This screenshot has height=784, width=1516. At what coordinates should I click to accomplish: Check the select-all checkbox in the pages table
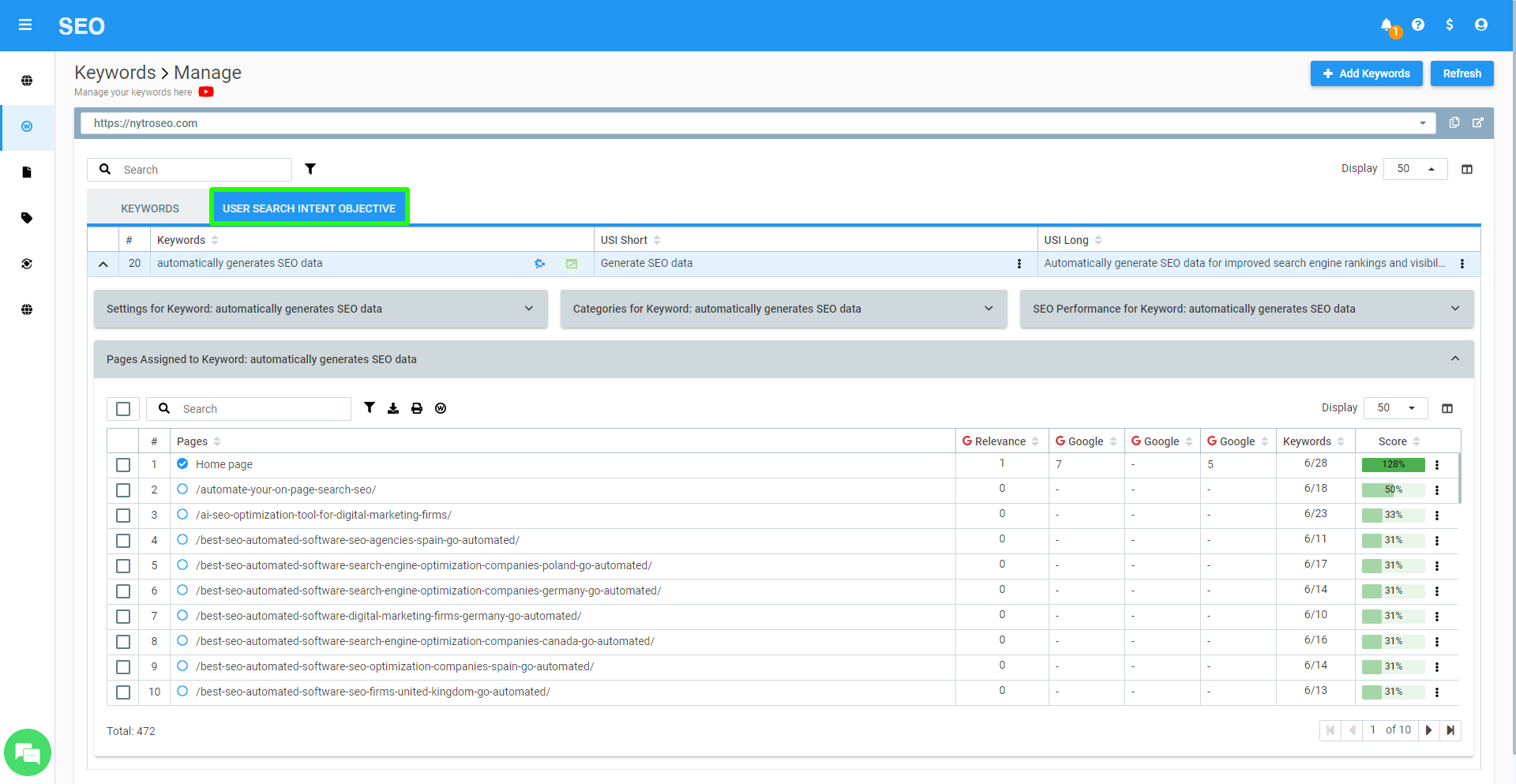pyautogui.click(x=123, y=409)
